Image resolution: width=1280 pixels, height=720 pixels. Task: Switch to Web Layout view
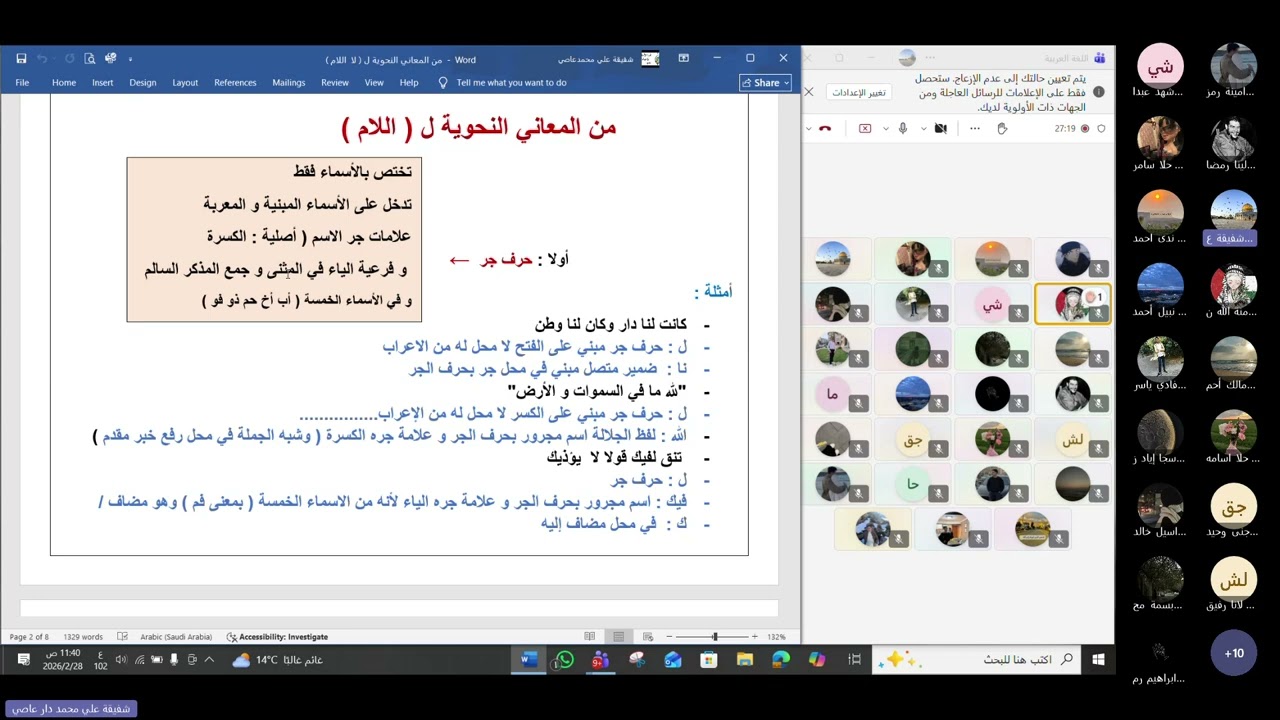pos(648,636)
